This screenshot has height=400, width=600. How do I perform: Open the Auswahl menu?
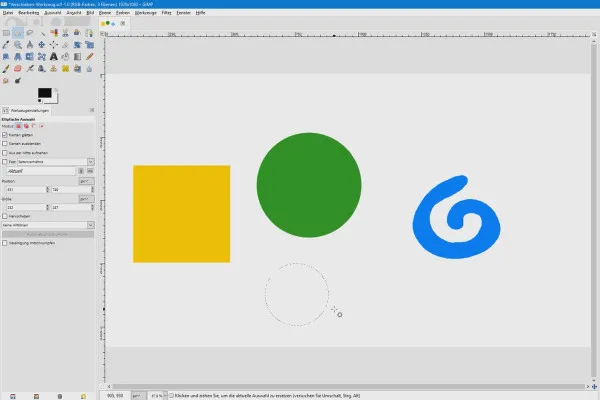(x=53, y=13)
